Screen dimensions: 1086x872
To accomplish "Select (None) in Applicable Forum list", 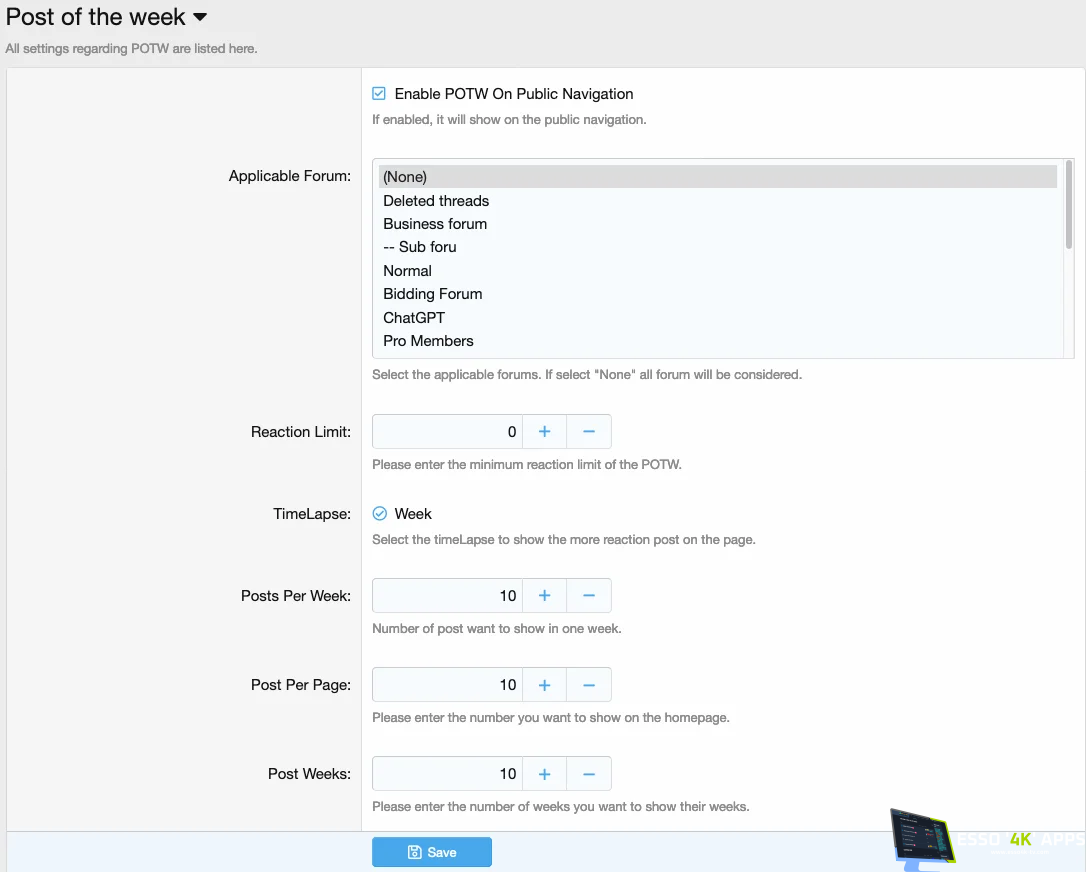I will pyautogui.click(x=405, y=177).
